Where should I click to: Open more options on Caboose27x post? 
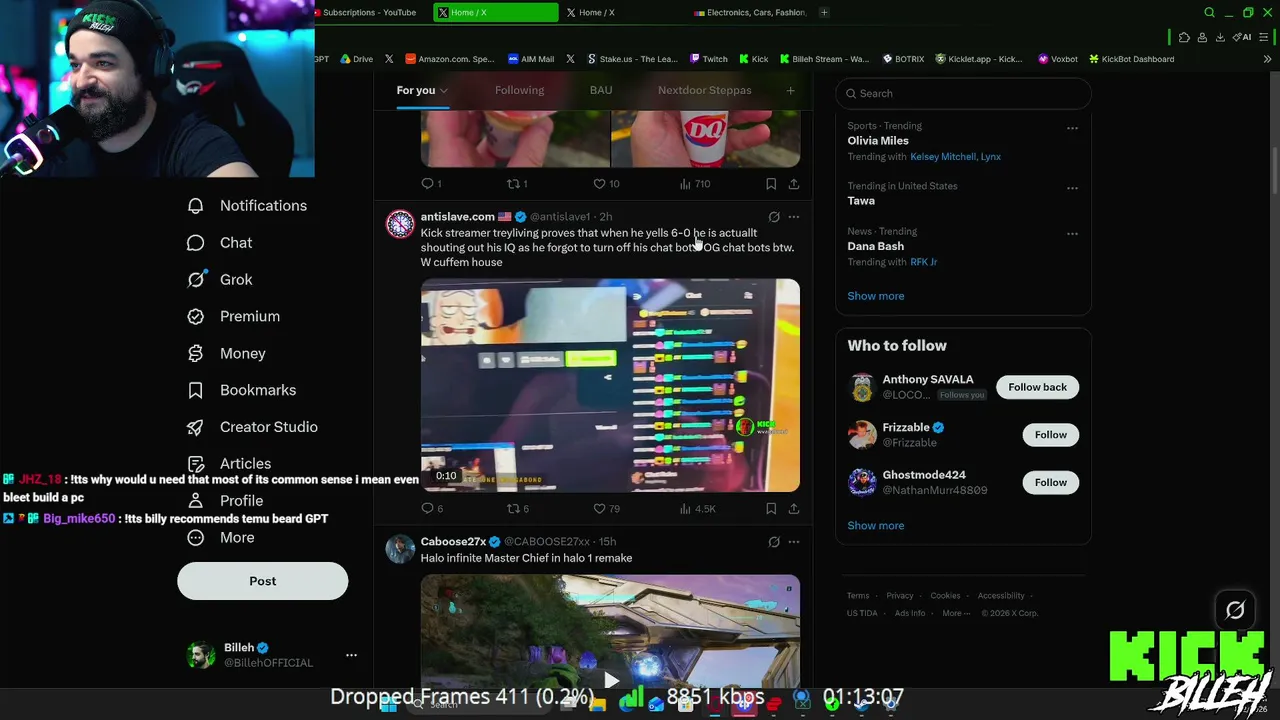pyautogui.click(x=794, y=542)
